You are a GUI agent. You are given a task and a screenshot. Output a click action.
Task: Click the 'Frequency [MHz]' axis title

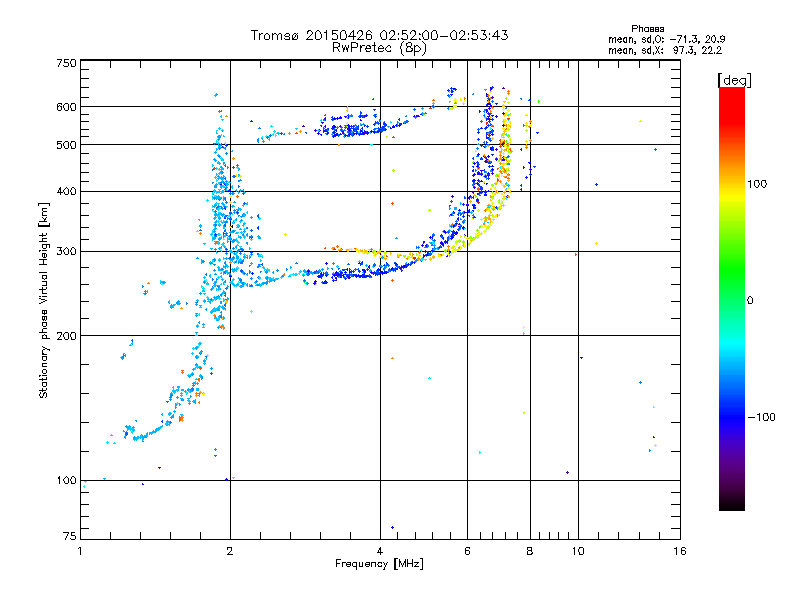click(x=379, y=564)
